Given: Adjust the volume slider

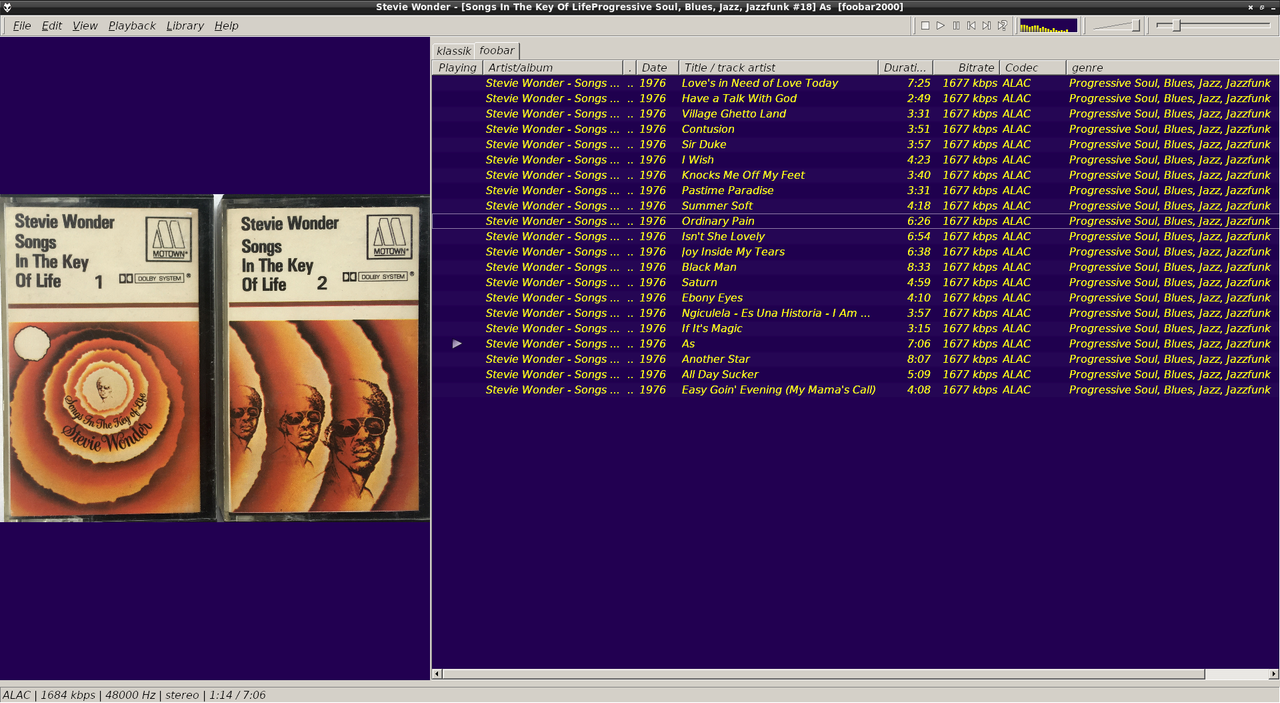Looking at the screenshot, I should (x=1116, y=25).
